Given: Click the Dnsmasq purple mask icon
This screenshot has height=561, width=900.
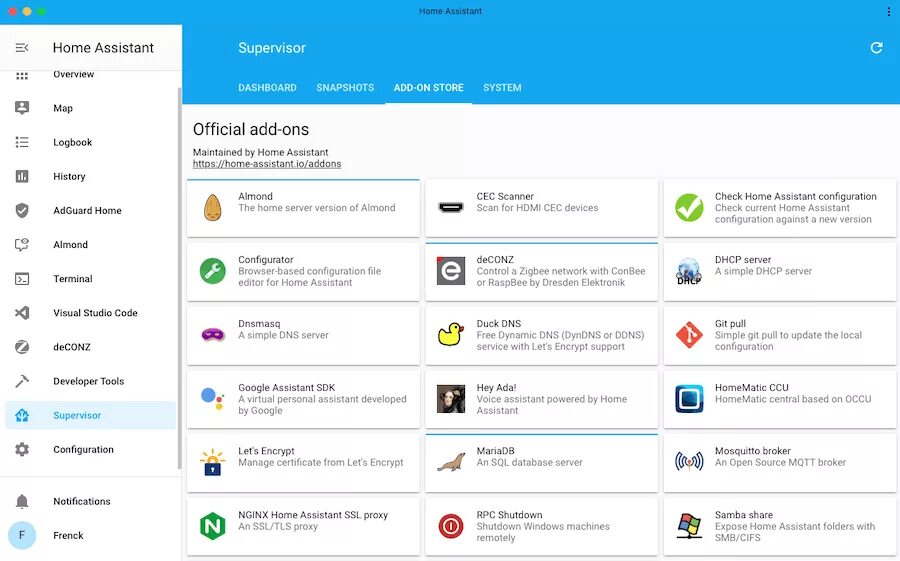Looking at the screenshot, I should point(213,334).
